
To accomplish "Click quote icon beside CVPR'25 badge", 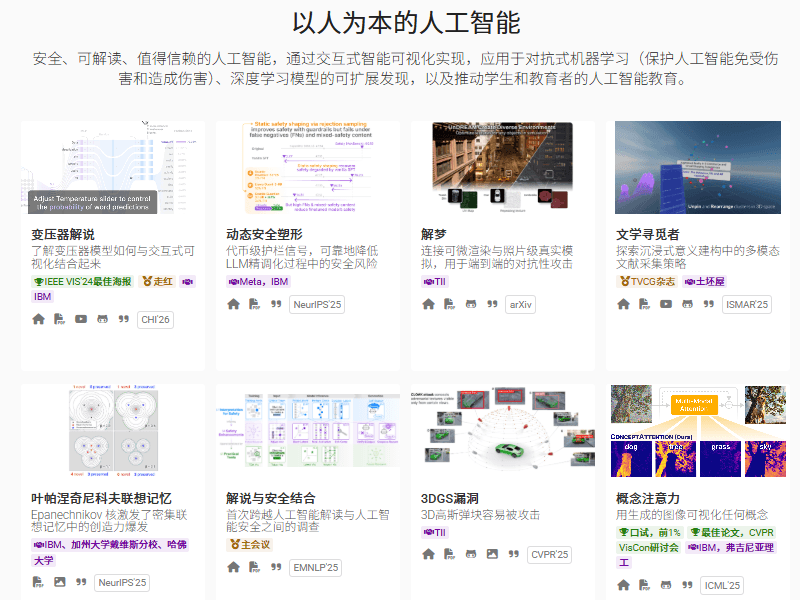I will point(514,555).
